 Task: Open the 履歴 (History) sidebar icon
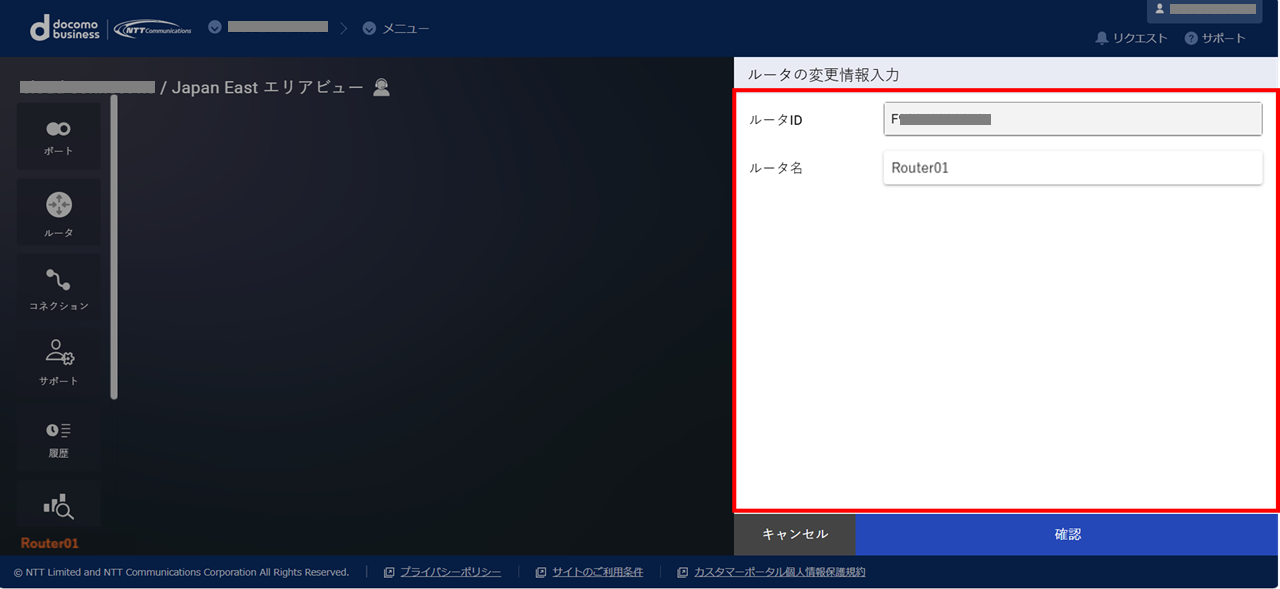58,438
